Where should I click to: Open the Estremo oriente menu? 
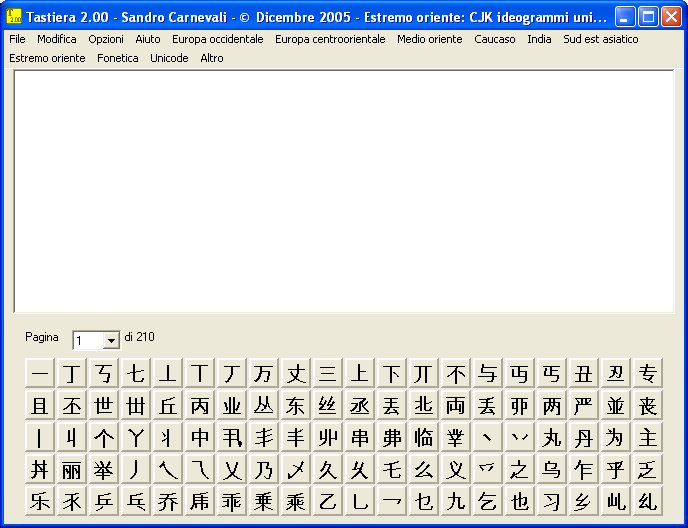pyautogui.click(x=47, y=58)
